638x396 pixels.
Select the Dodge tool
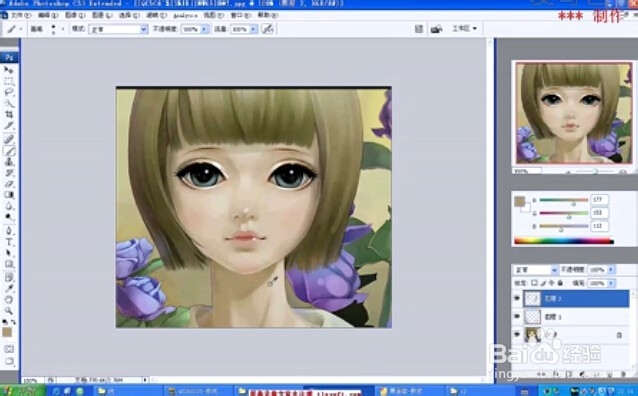tap(9, 217)
